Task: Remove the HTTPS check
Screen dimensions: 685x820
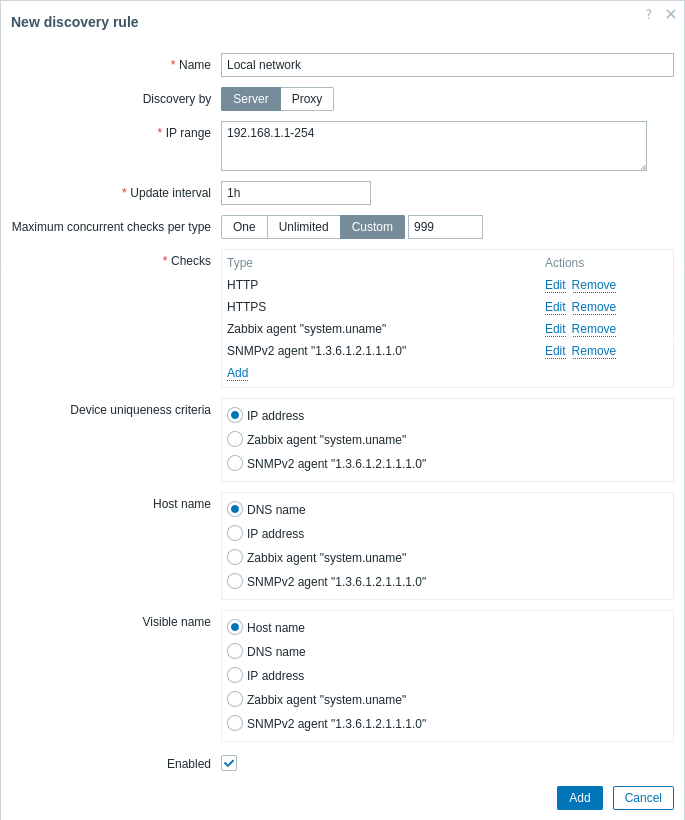Action: click(x=594, y=307)
